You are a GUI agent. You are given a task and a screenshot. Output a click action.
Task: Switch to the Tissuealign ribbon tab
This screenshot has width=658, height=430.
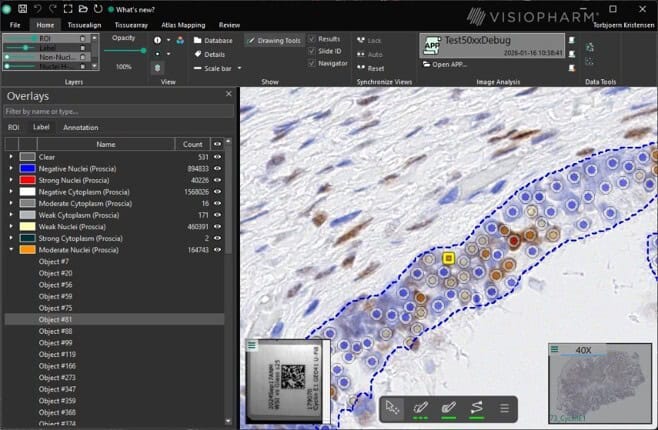(84, 25)
